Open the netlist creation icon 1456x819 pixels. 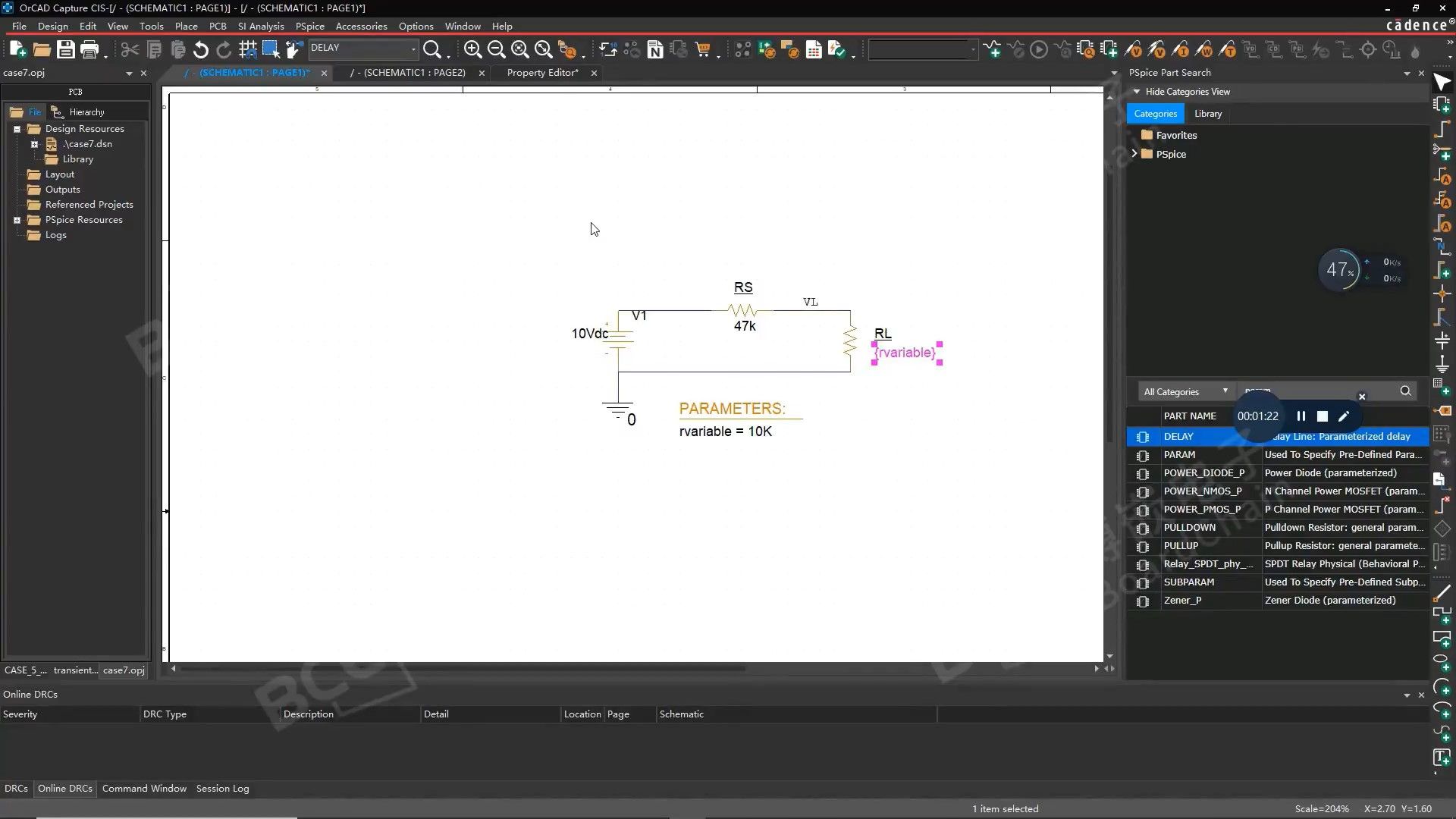[655, 50]
